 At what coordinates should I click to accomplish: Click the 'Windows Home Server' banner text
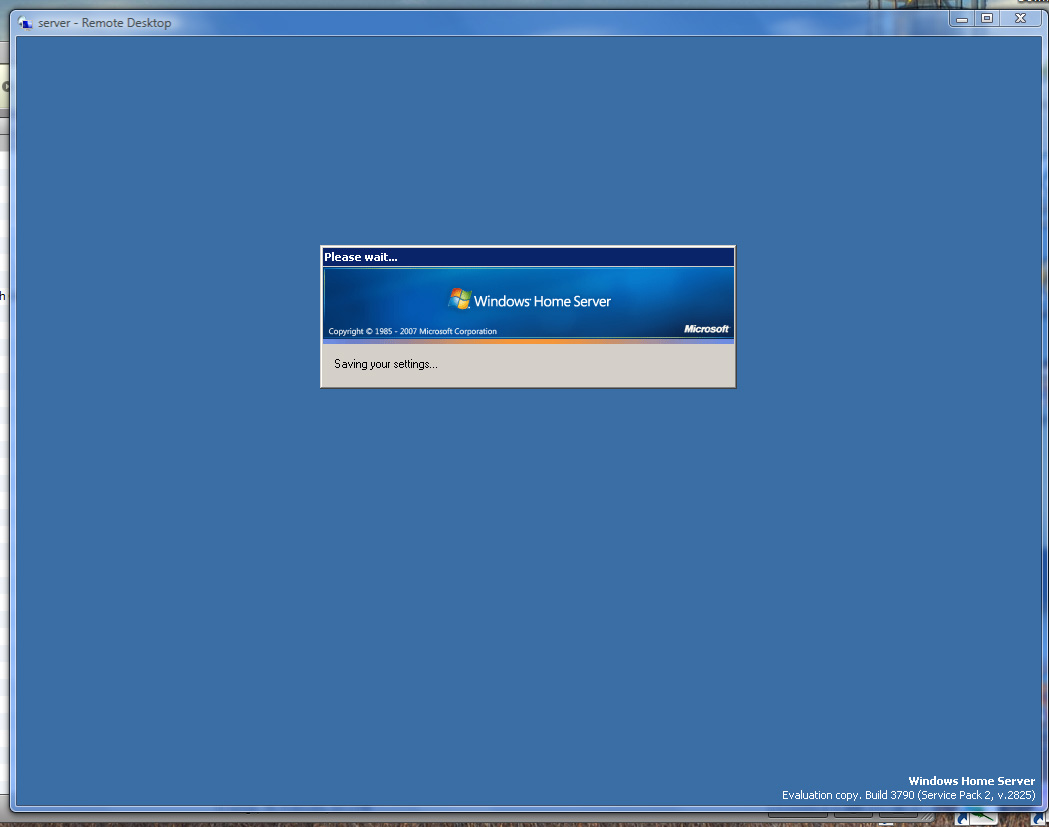(x=542, y=301)
